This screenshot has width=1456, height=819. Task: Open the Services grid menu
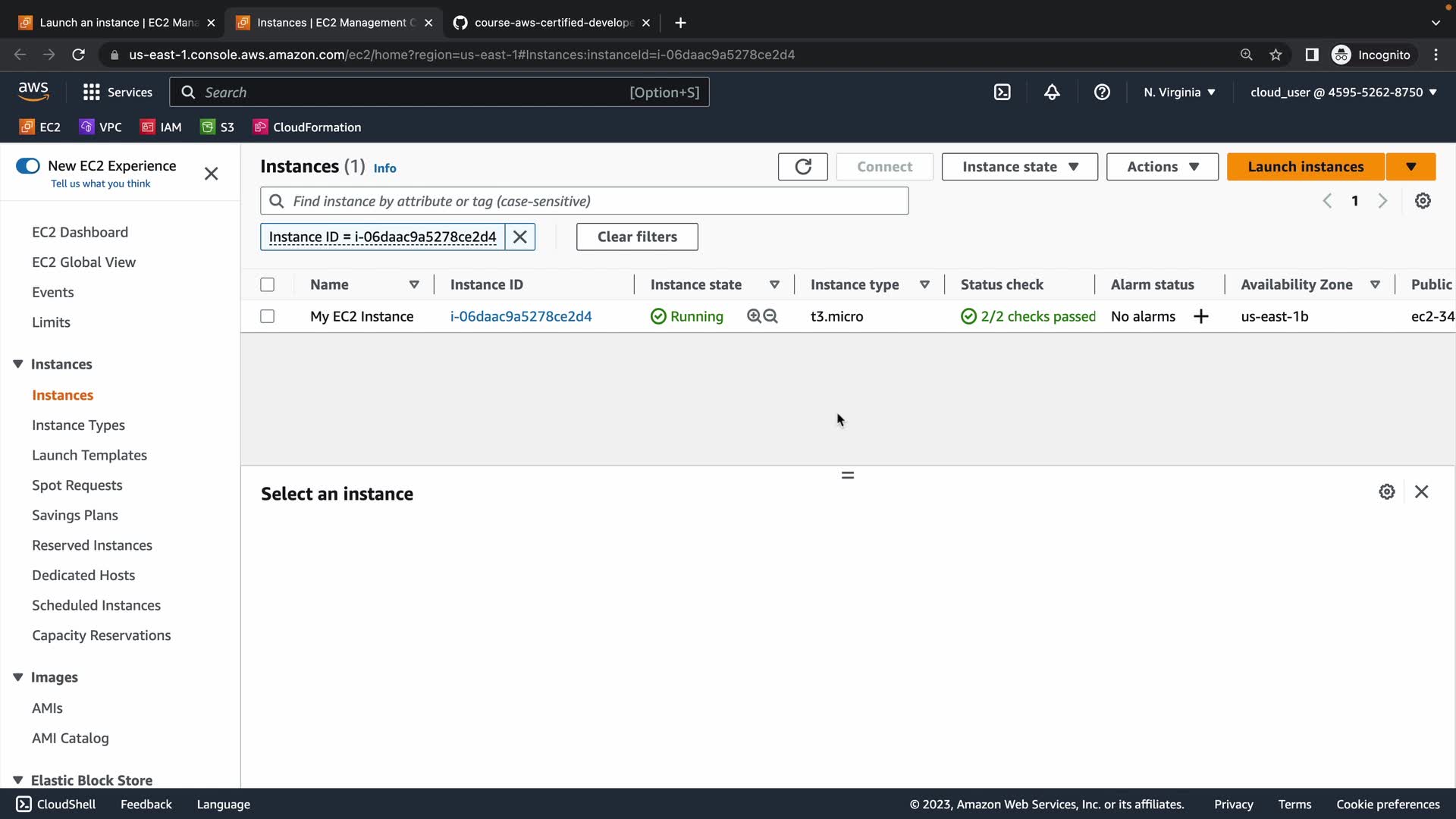(92, 93)
